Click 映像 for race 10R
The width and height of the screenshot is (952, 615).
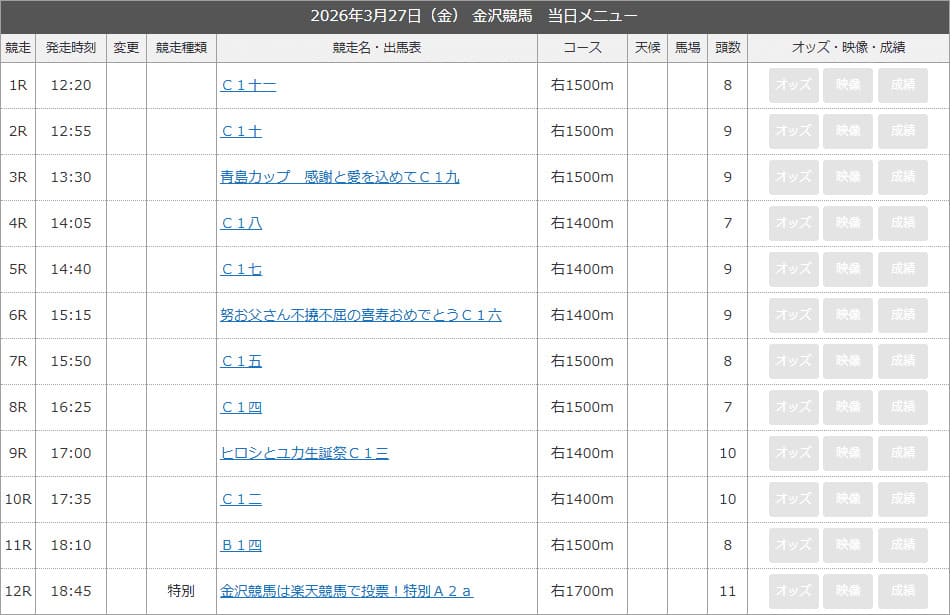click(848, 499)
